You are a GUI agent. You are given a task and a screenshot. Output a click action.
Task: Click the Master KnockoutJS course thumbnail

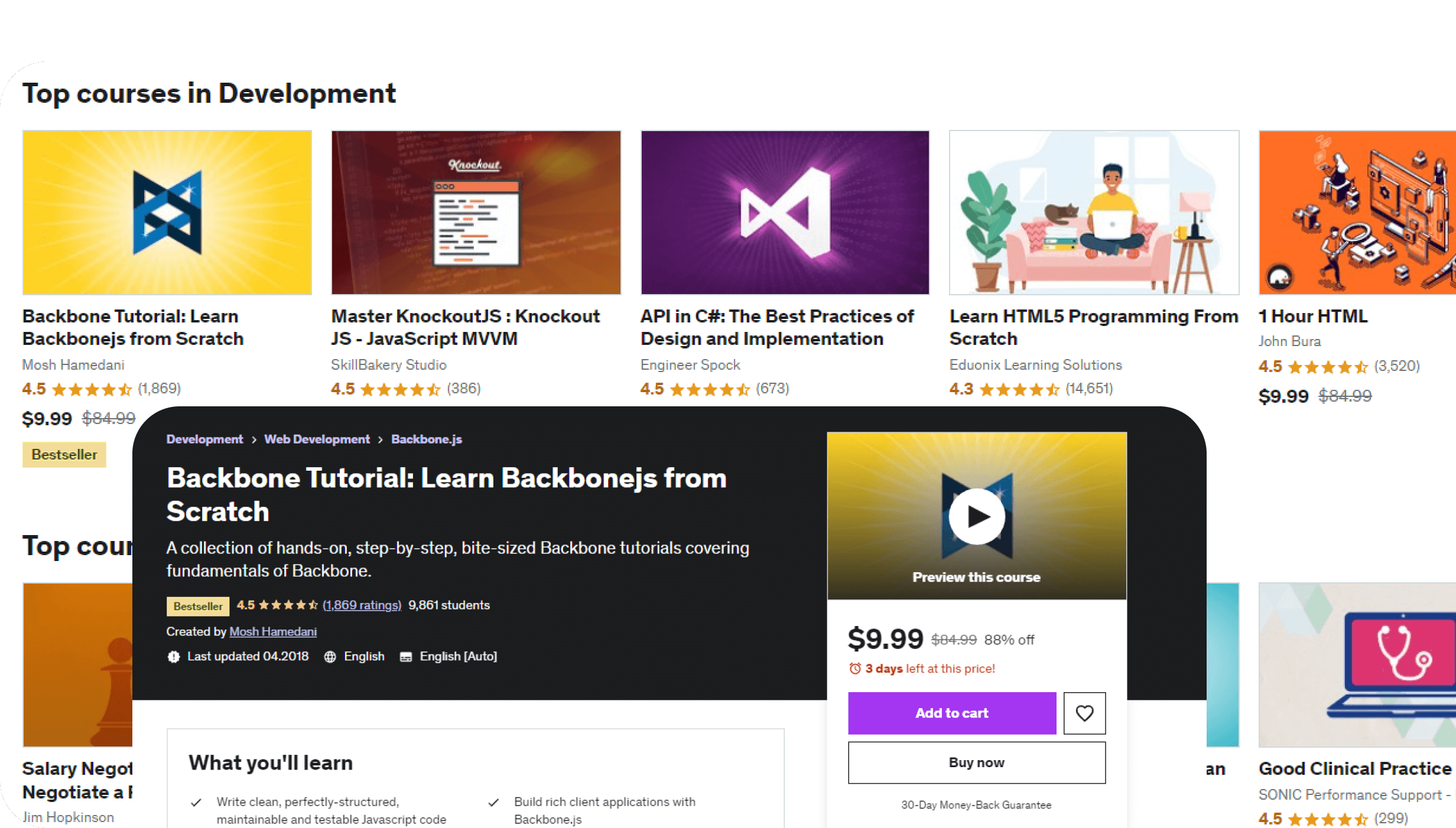(476, 213)
